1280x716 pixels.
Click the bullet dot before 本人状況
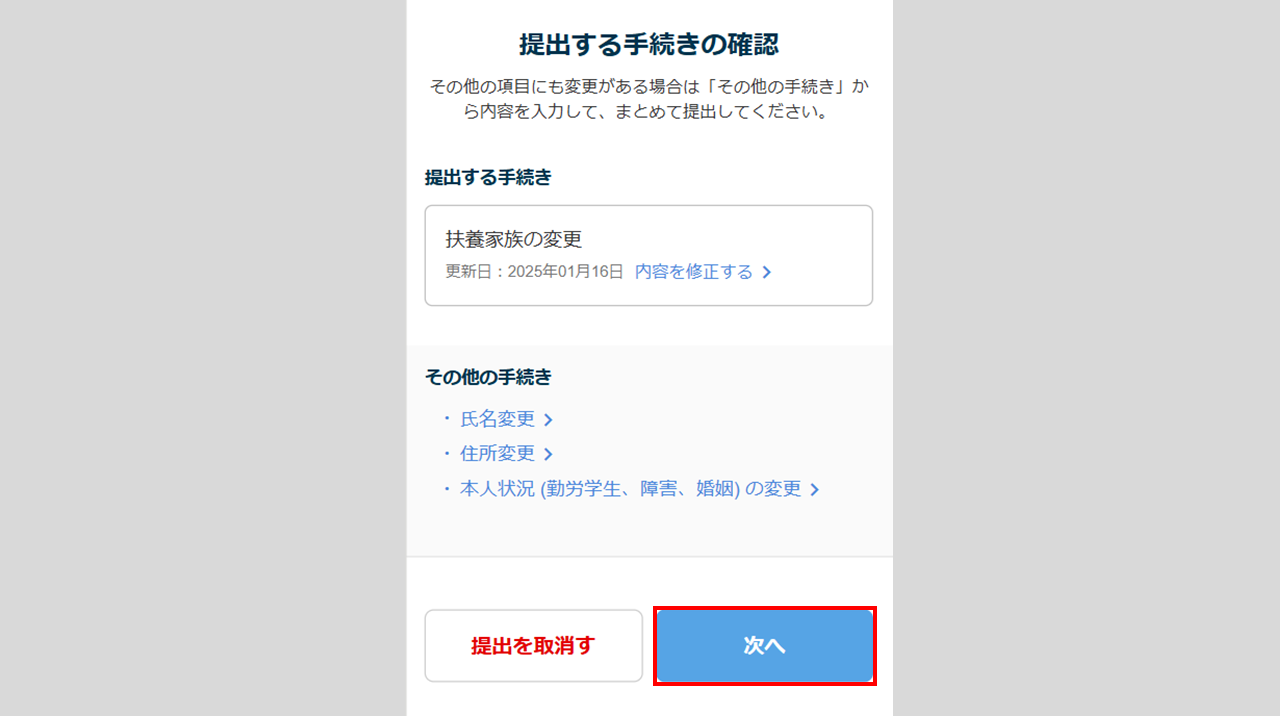447,489
